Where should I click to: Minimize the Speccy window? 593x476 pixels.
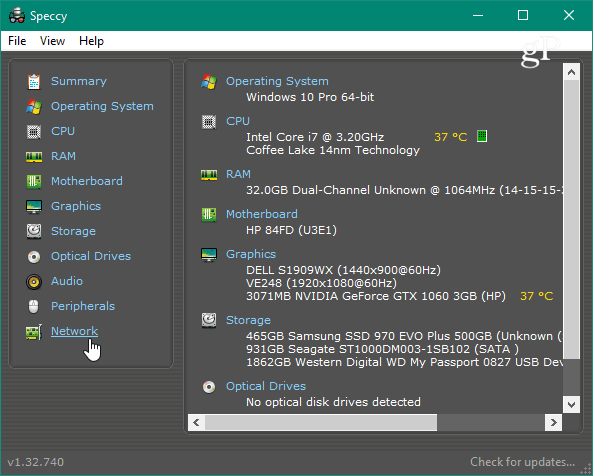click(x=478, y=16)
